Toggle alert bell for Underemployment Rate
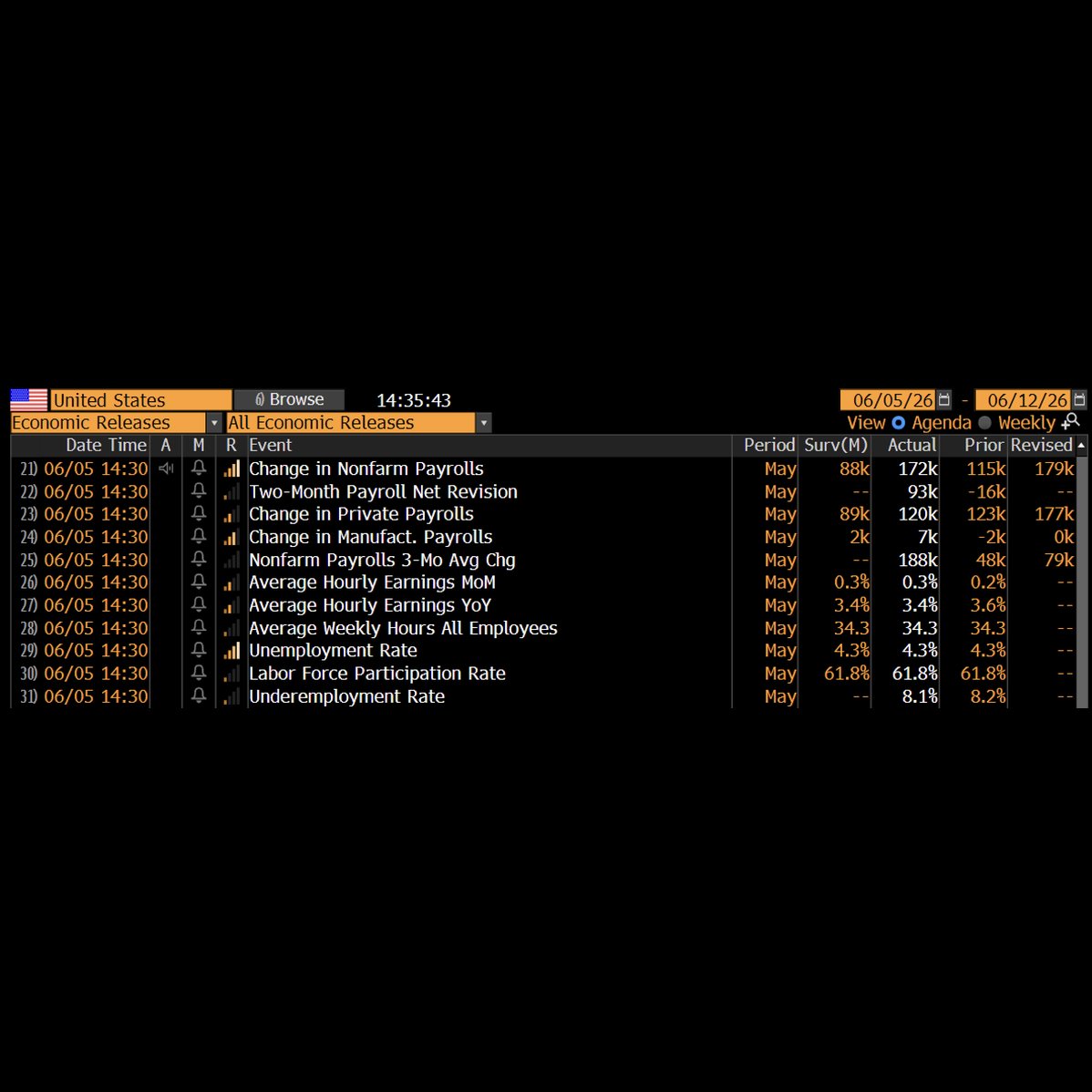This screenshot has height=1092, width=1092. (x=199, y=695)
